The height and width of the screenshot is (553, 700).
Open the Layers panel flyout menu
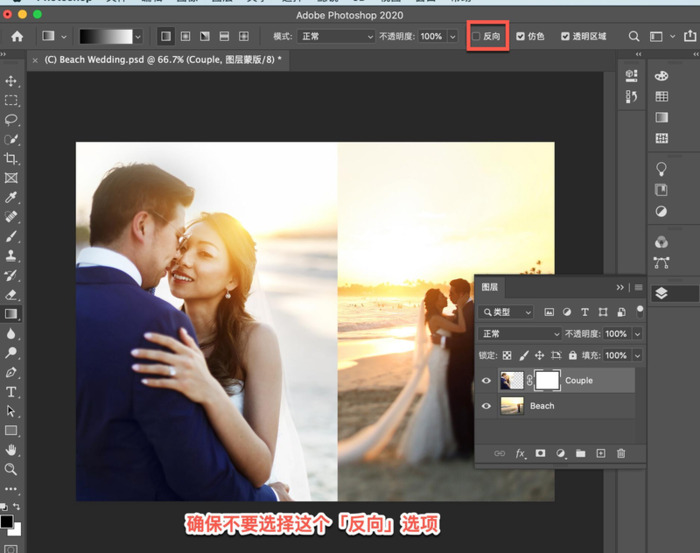(639, 287)
